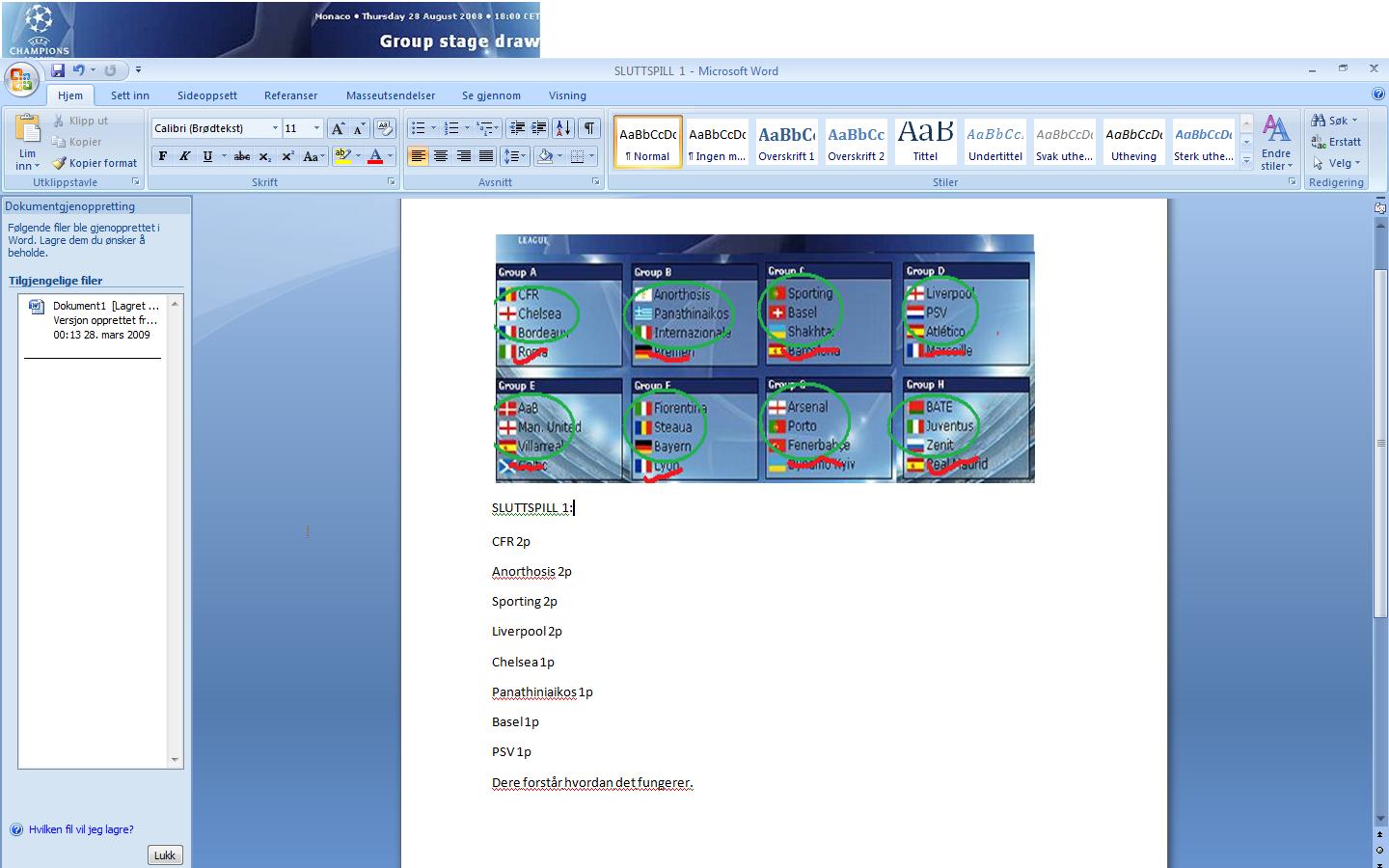
Task: Toggle show paragraph marks (¶)
Action: [x=588, y=128]
